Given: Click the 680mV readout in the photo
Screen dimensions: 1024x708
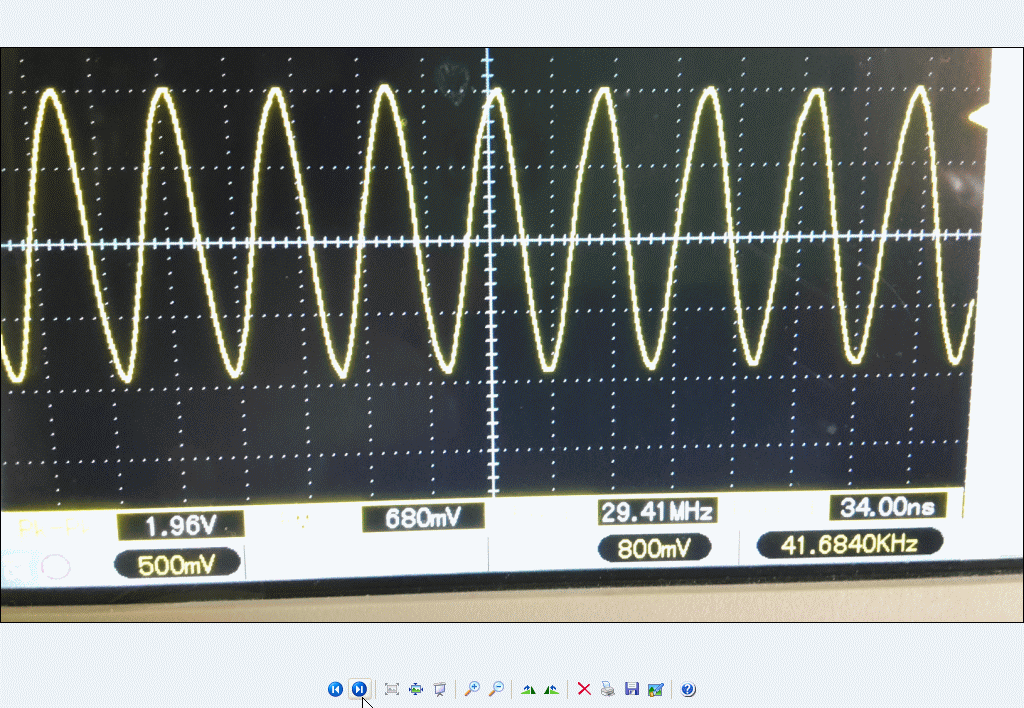Looking at the screenshot, I should point(422,518).
